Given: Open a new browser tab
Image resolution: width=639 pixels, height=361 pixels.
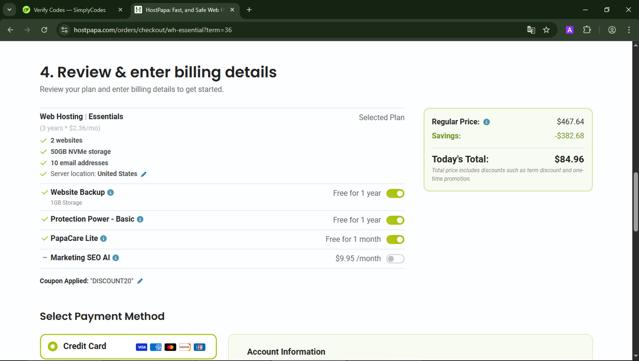Looking at the screenshot, I should (249, 10).
